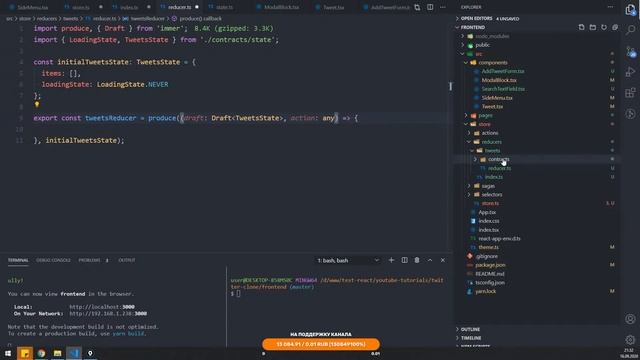Switch to VS Code in the taskbar
This screenshot has height=360, width=640.
tap(74, 353)
